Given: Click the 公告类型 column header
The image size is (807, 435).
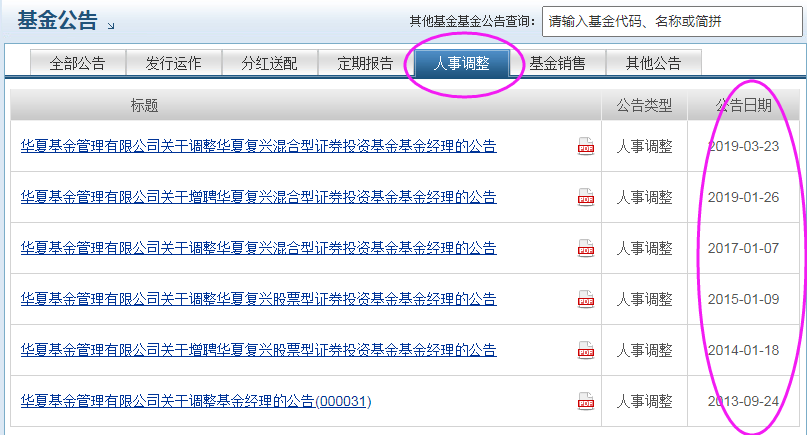Looking at the screenshot, I should pyautogui.click(x=644, y=106).
